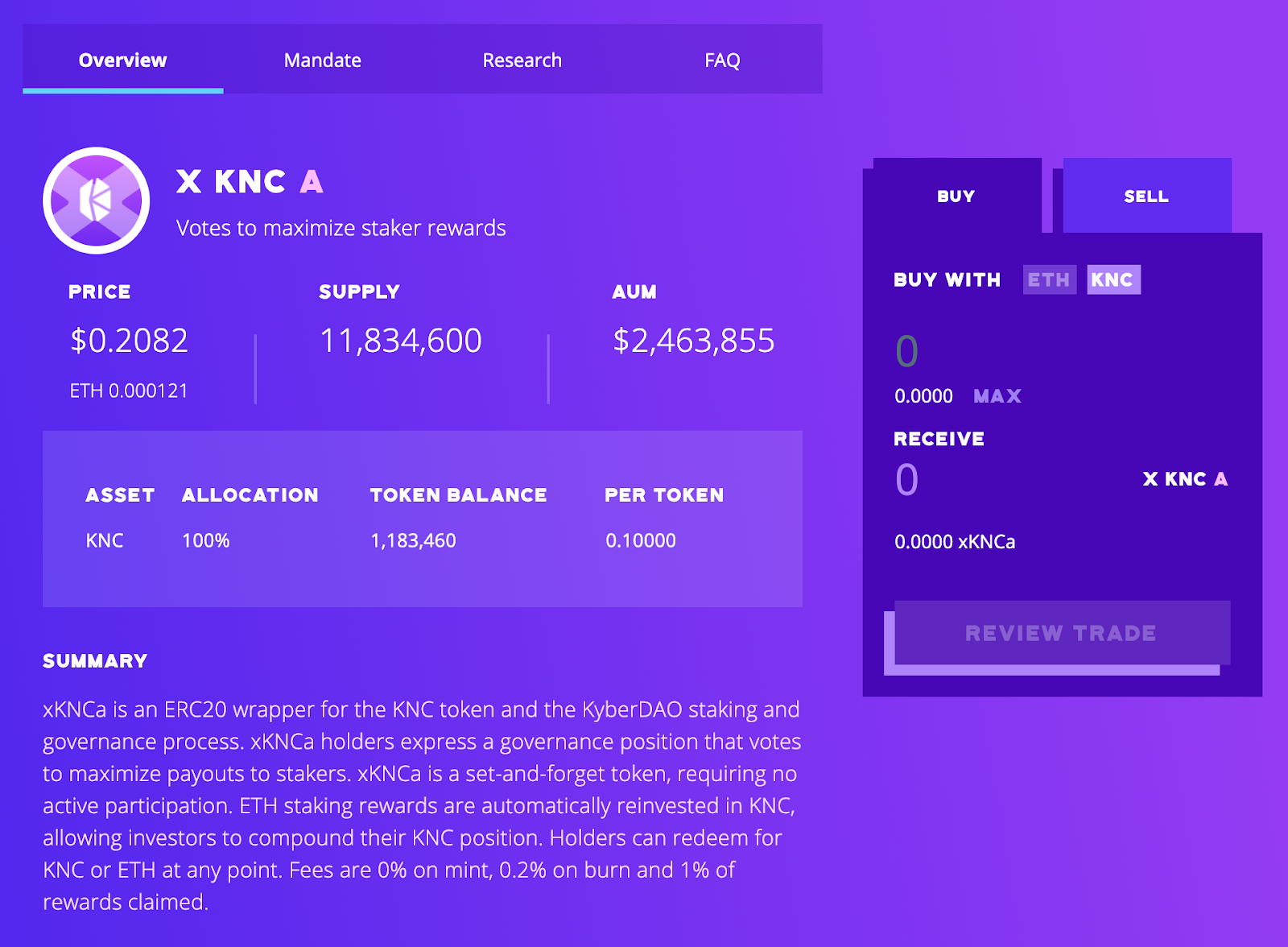Click the X KNC A title
Screen dimensions: 1288x947
(x=250, y=182)
